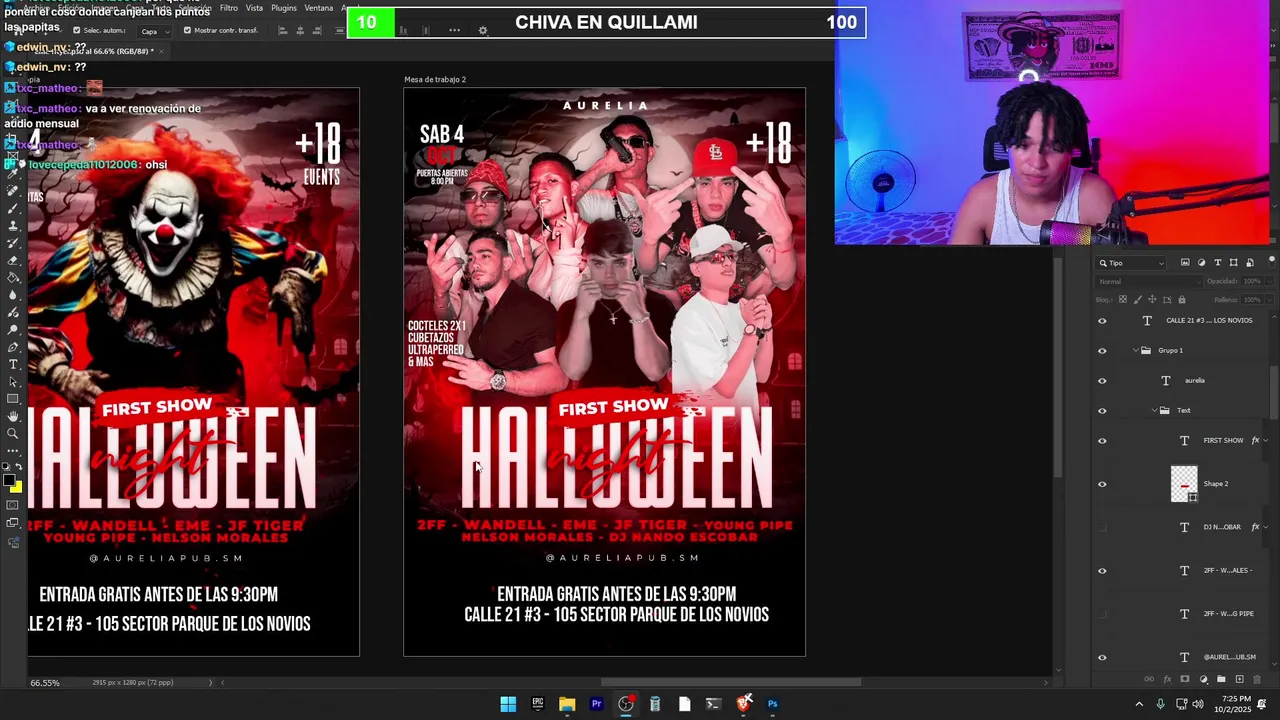Swap foreground and background colors
This screenshot has height=720, width=1280.
pos(19,467)
